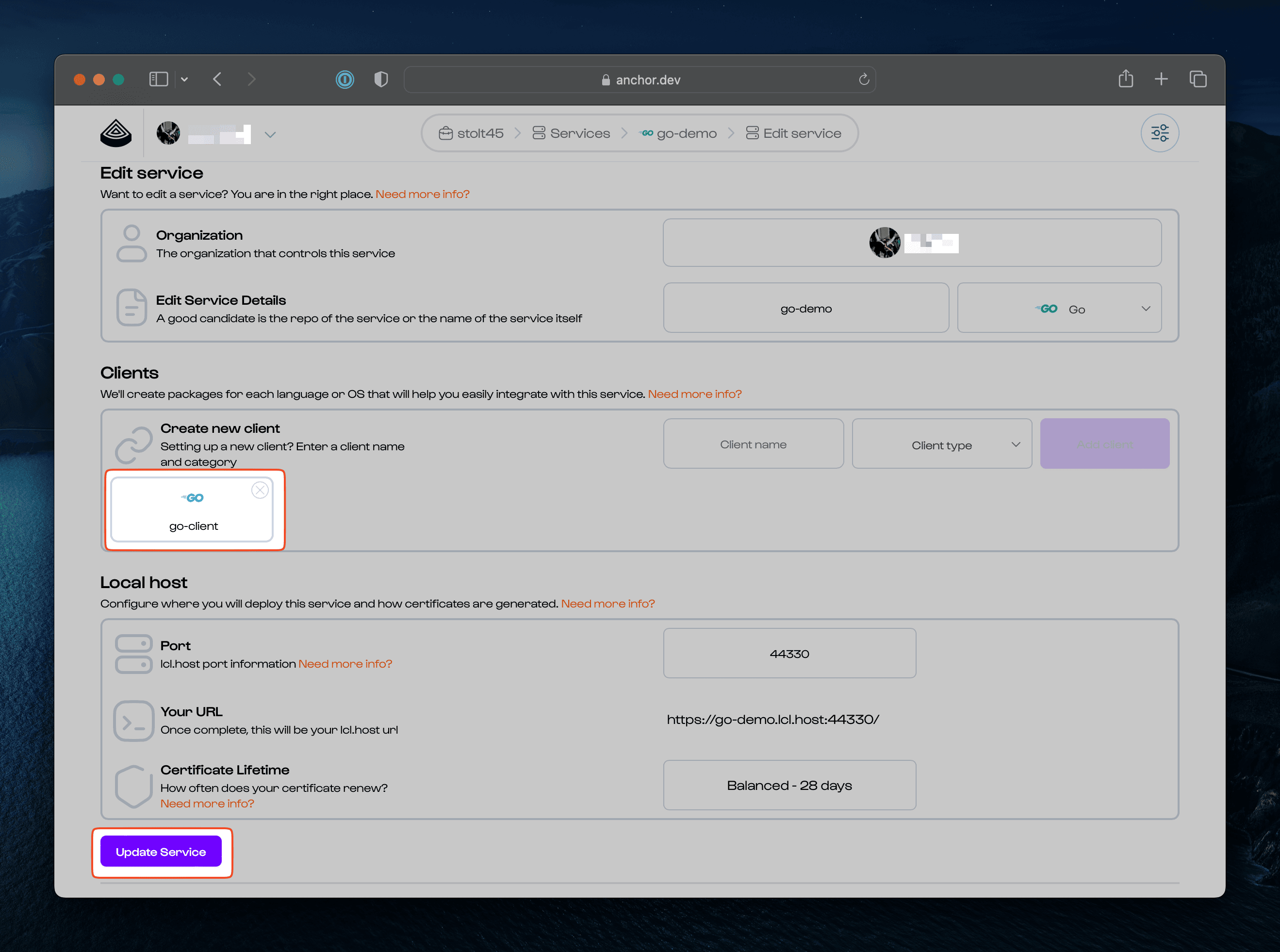This screenshot has height=952, width=1280.
Task: Click the 1Password icon in the toolbar
Action: click(x=345, y=80)
